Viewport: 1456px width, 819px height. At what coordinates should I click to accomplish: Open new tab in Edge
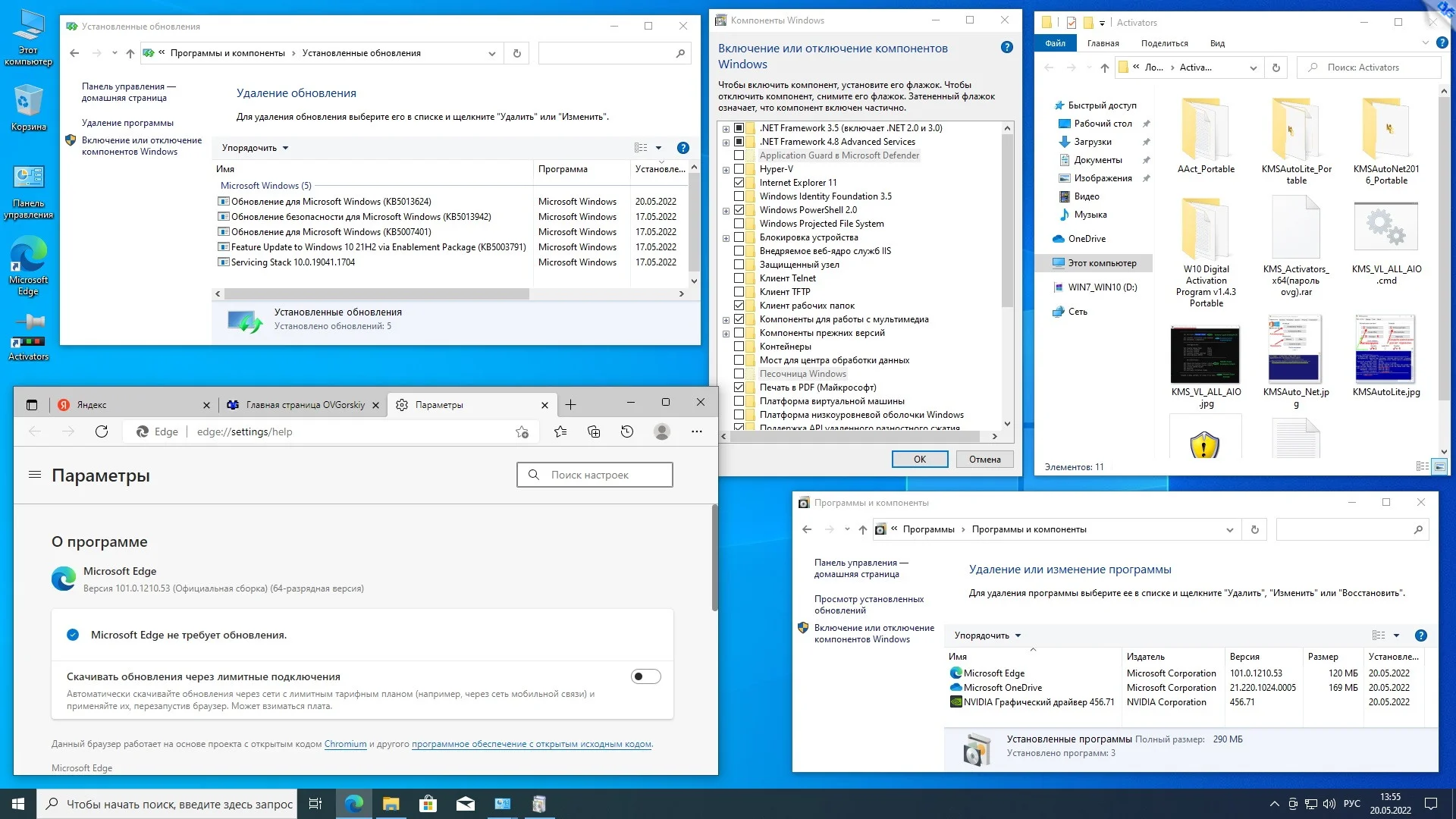point(570,405)
